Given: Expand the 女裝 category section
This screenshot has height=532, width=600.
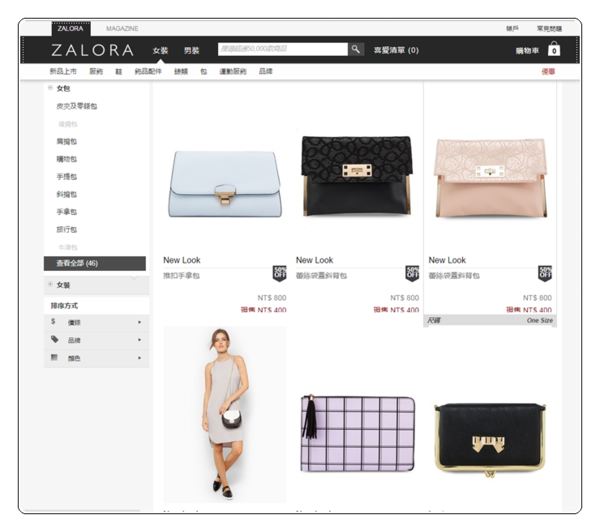Looking at the screenshot, I should tap(50, 284).
